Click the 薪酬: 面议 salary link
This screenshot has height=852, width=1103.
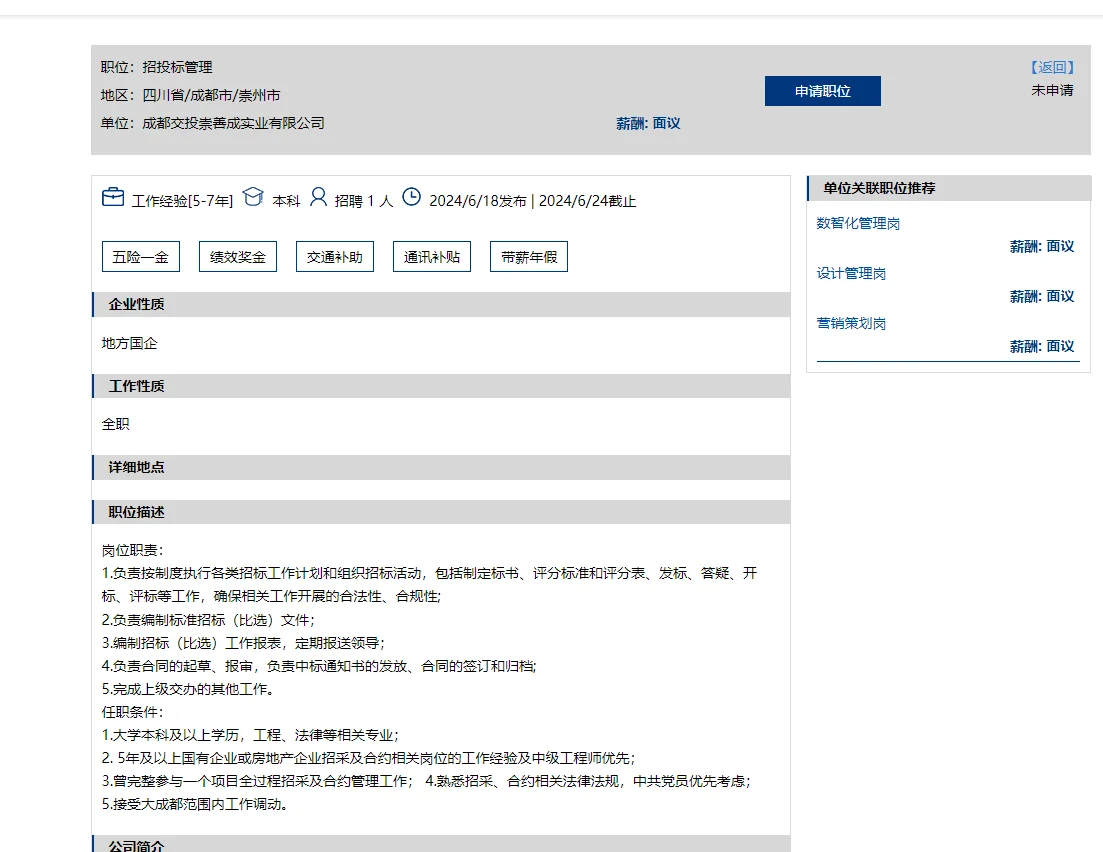coord(647,123)
